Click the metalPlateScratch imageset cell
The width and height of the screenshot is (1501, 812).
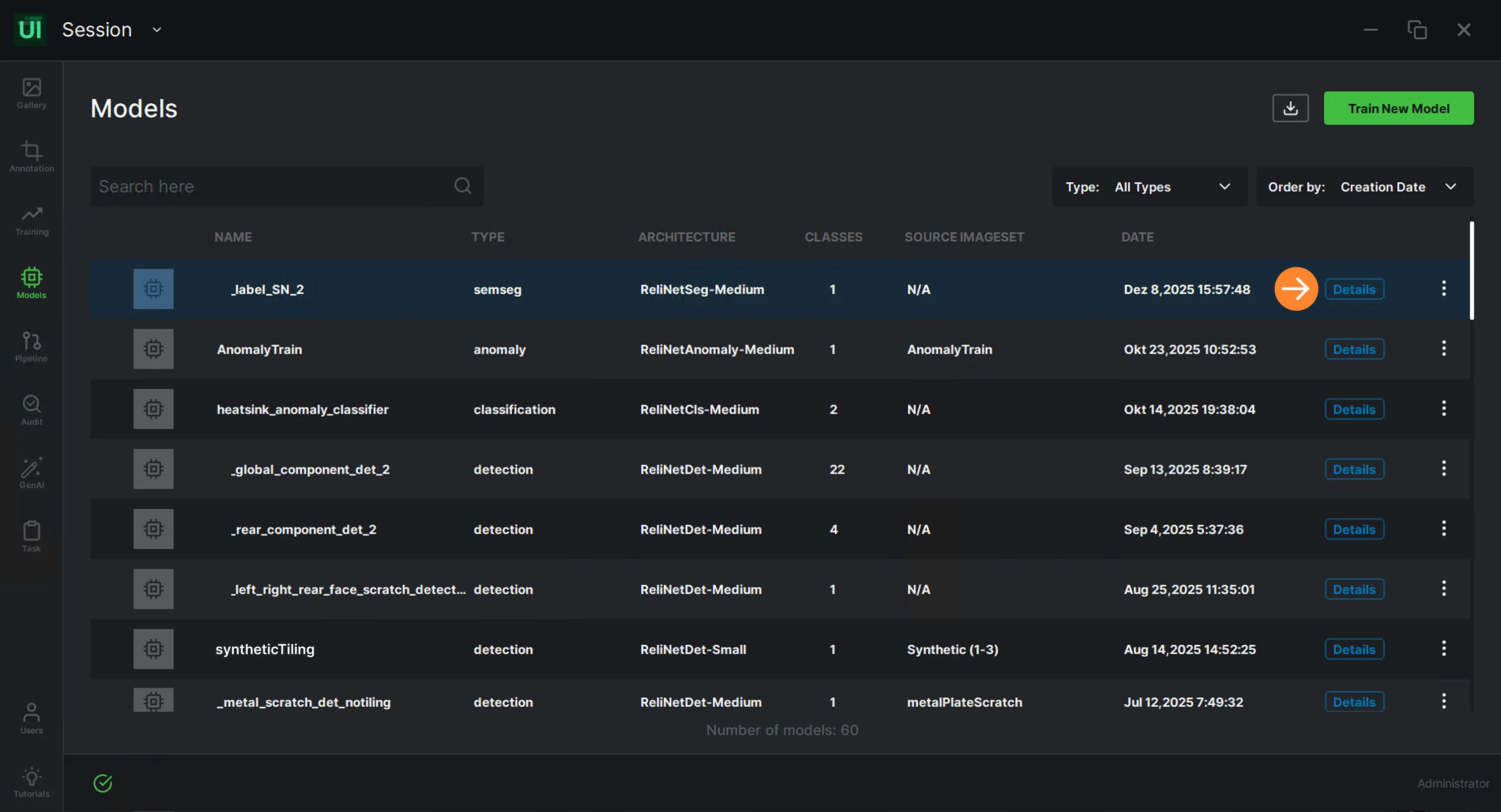[x=964, y=702]
